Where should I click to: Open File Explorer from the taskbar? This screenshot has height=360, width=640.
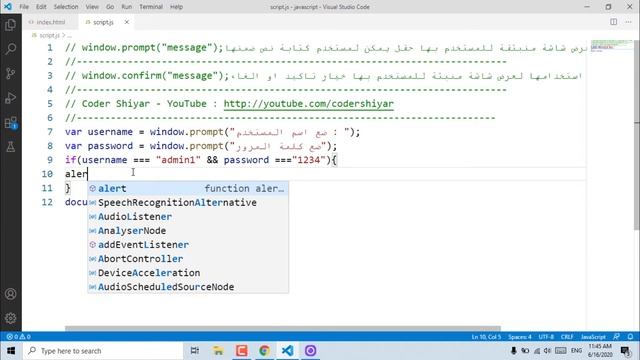[x=218, y=351]
